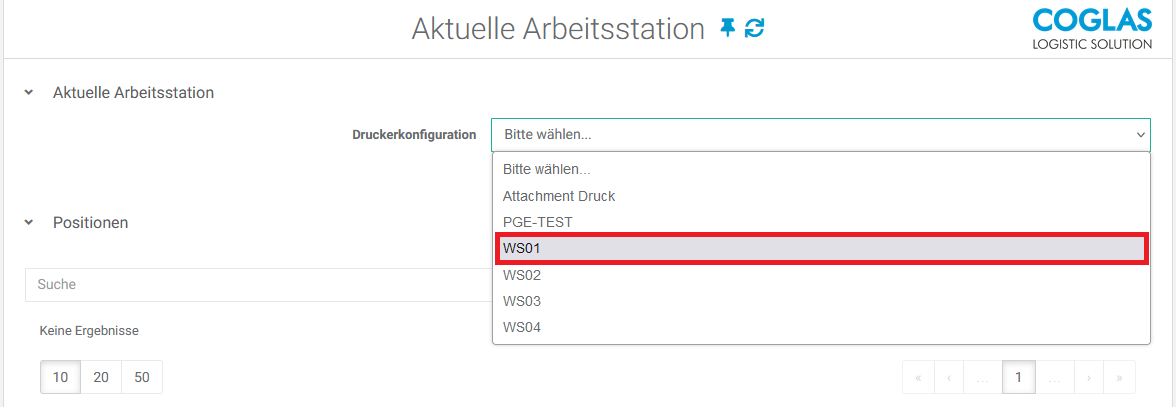This screenshot has width=1176, height=407.
Task: Click the pin icon beside the title
Action: click(728, 29)
